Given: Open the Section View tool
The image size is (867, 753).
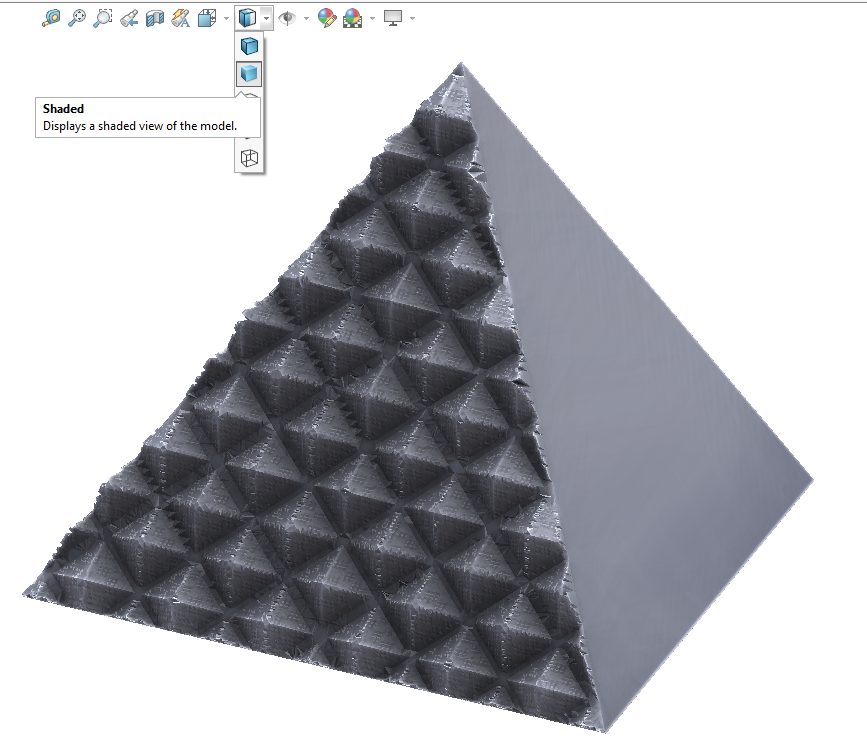Looking at the screenshot, I should click(x=154, y=17).
